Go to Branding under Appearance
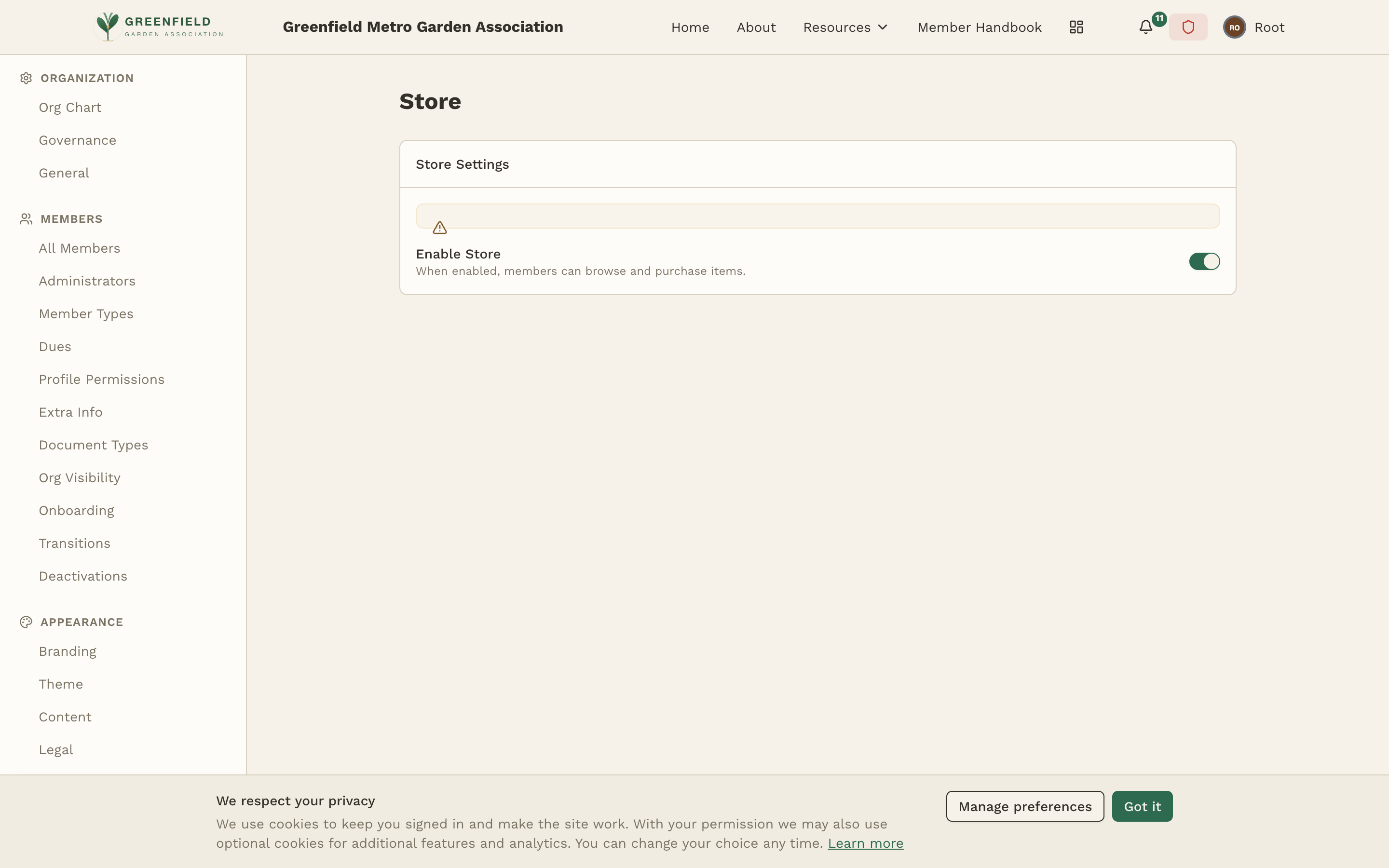 (x=68, y=651)
